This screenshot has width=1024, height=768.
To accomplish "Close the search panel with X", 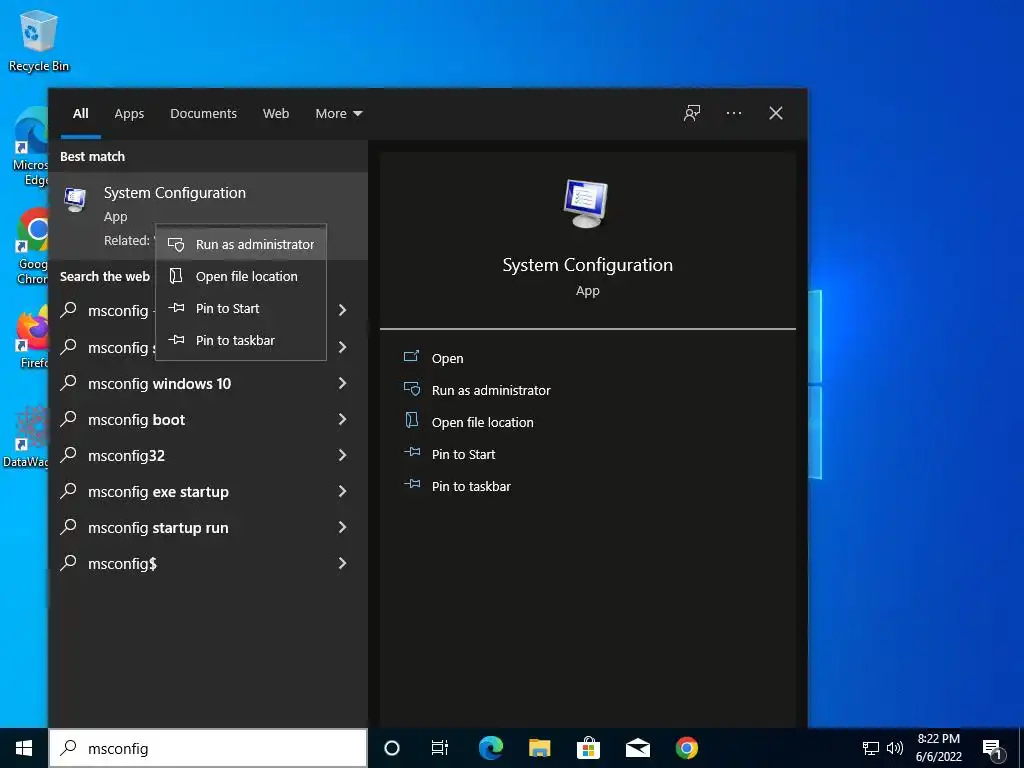I will 776,114.
